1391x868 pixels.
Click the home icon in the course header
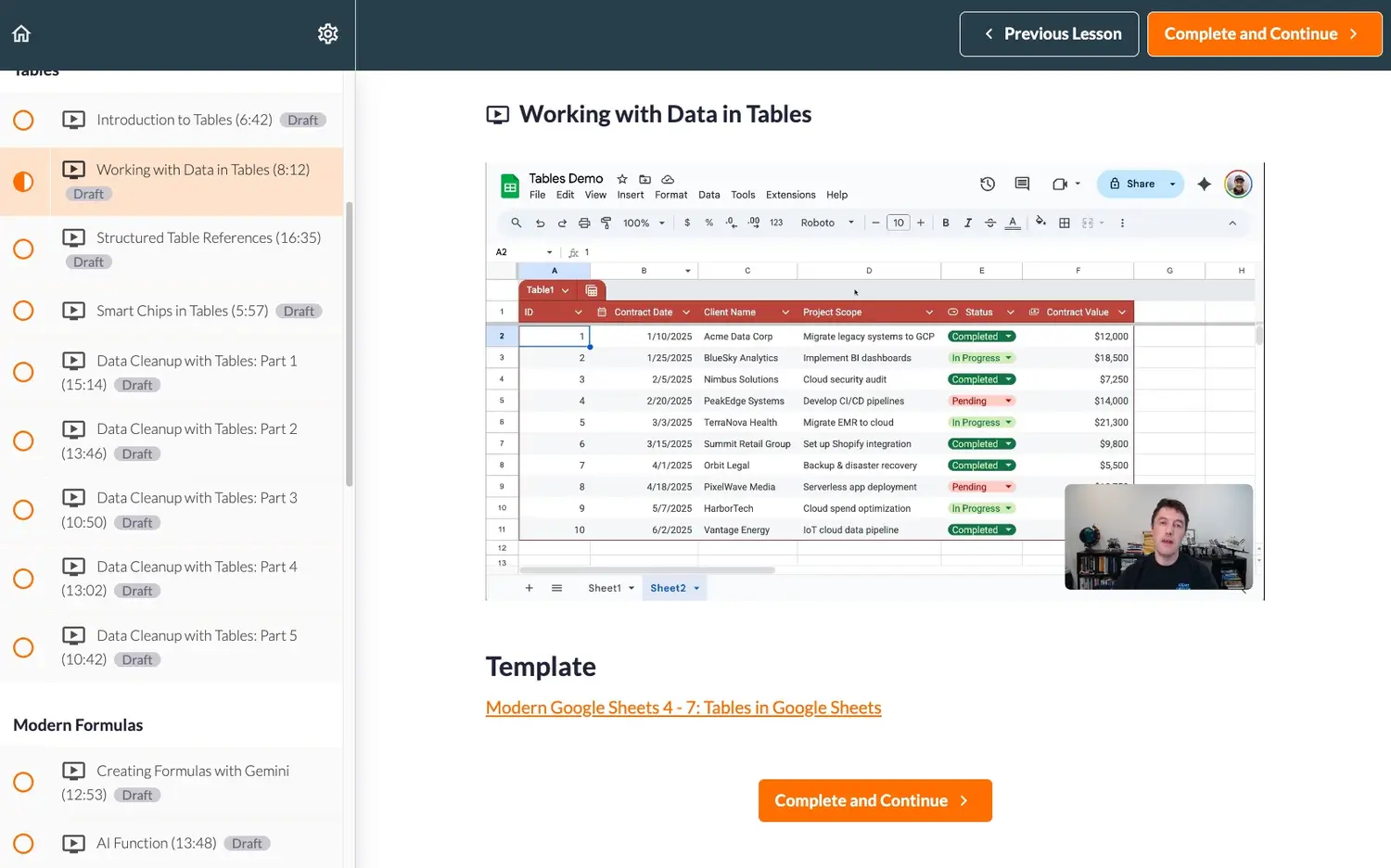coord(21,34)
